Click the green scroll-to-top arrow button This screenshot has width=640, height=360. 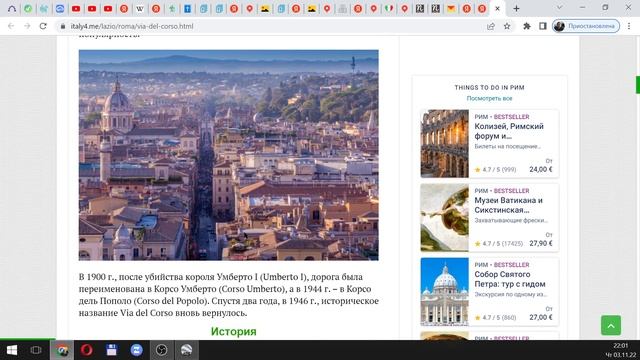tap(611, 325)
